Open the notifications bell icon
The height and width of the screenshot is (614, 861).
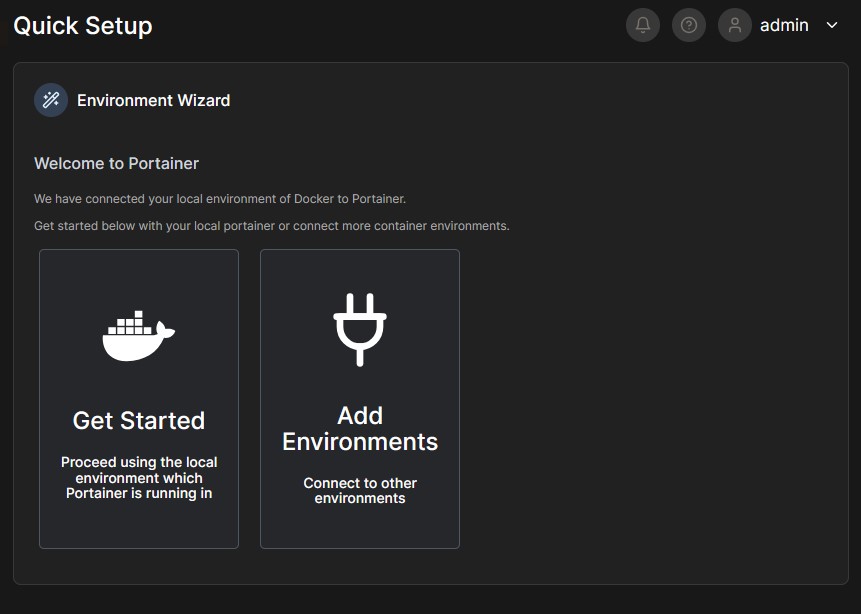click(642, 25)
